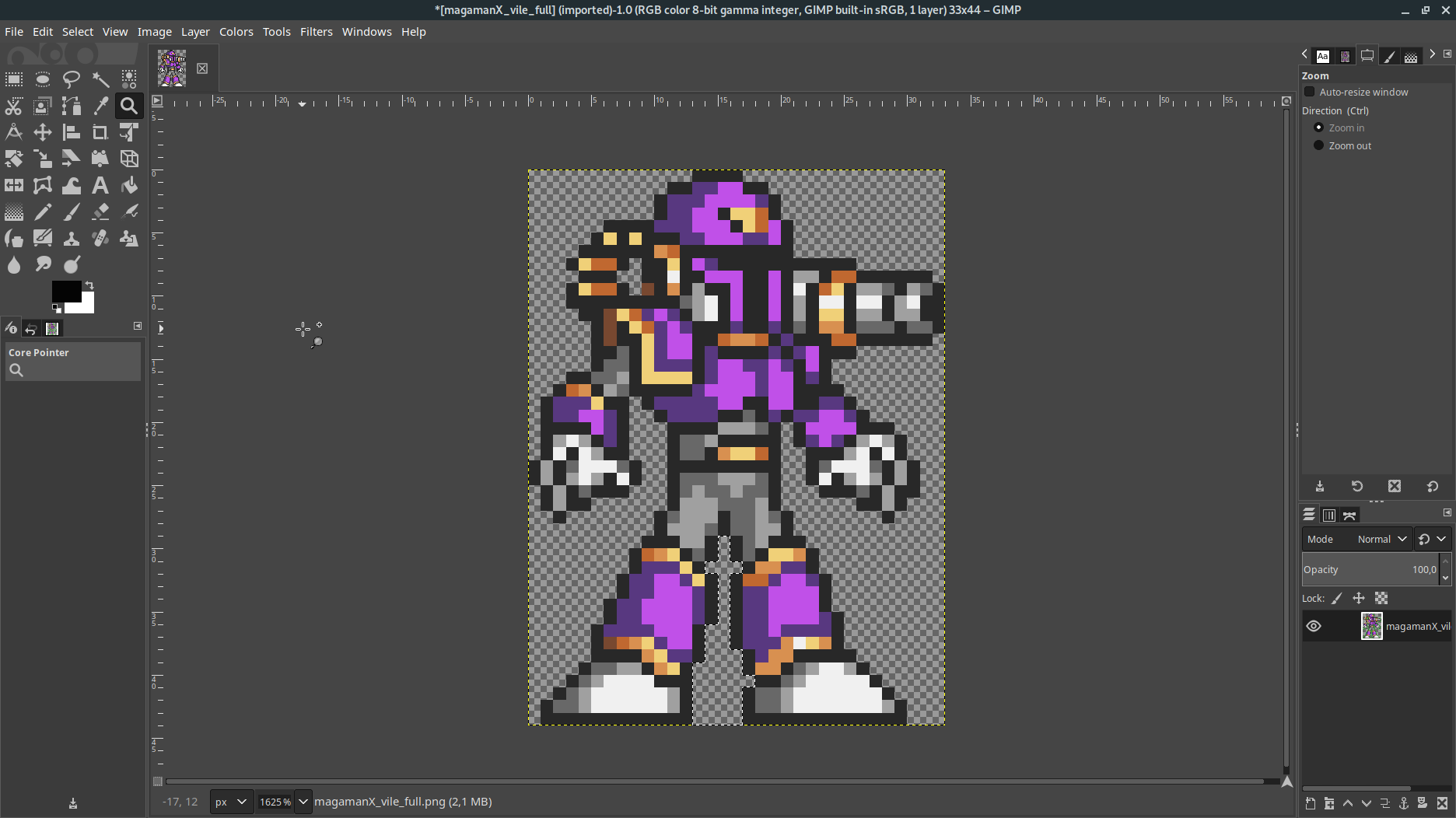The height and width of the screenshot is (818, 1456).
Task: Swap the foreground and background colors
Action: point(88,284)
